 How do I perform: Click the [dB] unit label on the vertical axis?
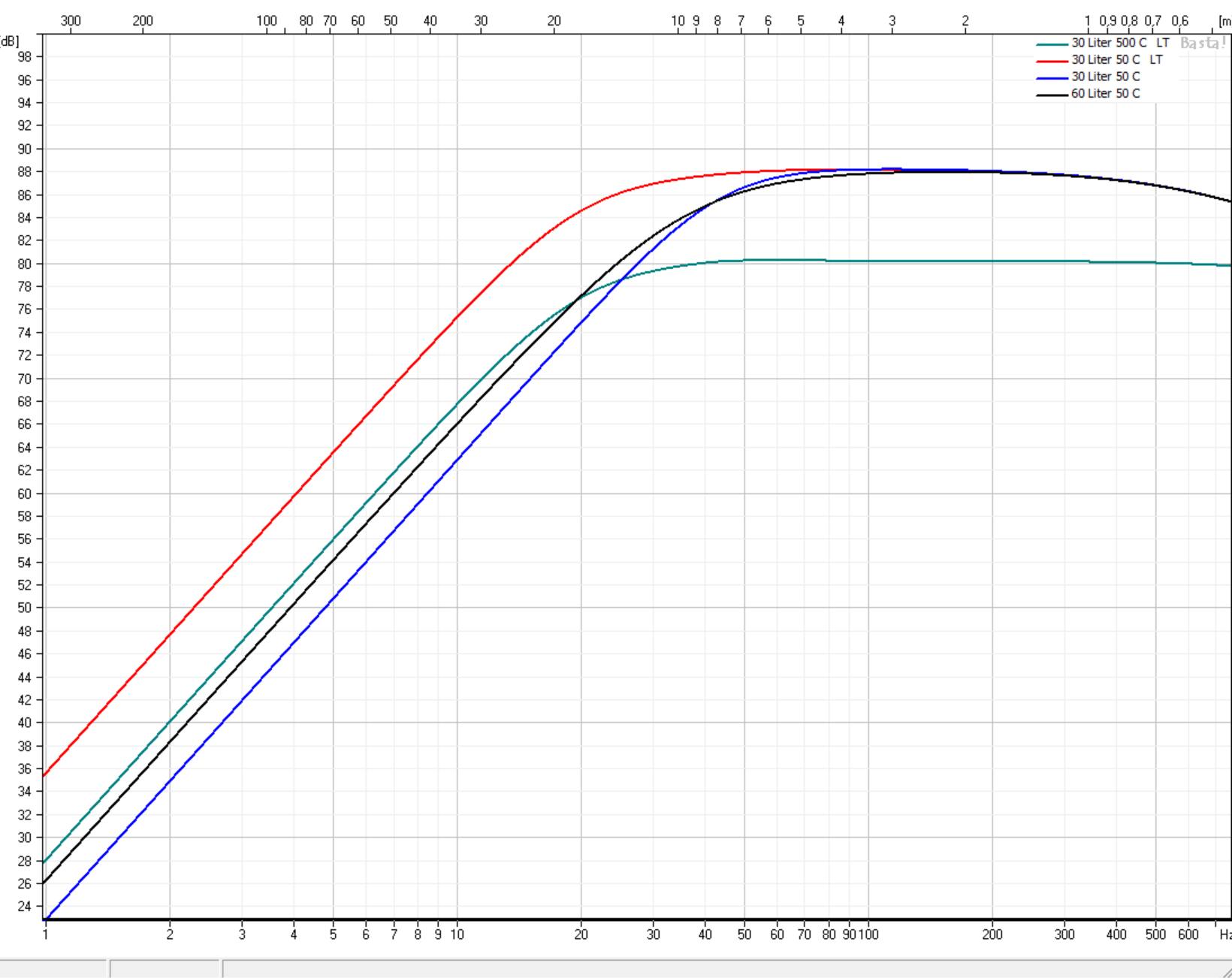tap(10, 41)
